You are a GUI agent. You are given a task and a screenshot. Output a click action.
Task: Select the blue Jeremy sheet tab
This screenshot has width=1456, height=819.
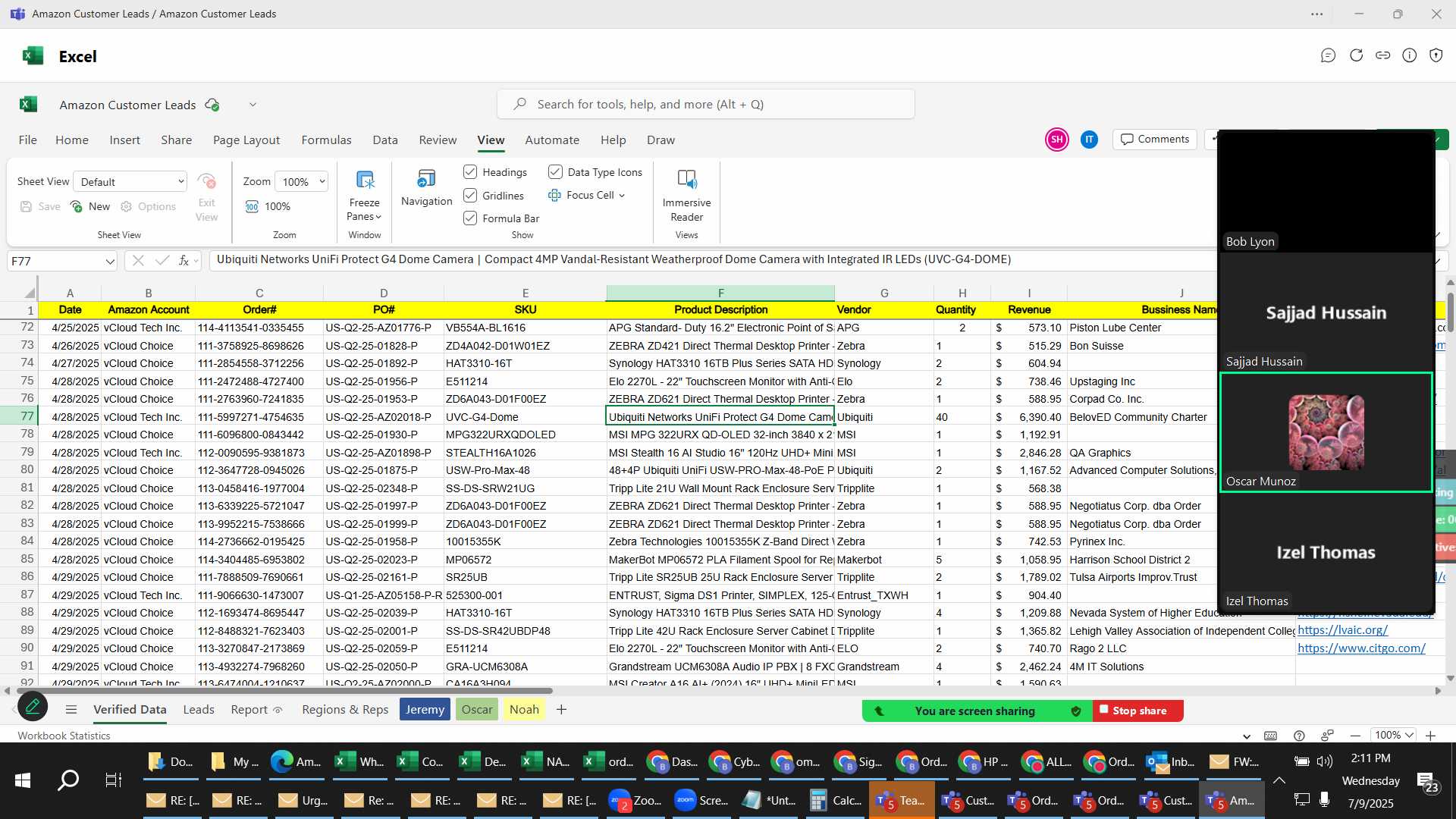pos(425,710)
